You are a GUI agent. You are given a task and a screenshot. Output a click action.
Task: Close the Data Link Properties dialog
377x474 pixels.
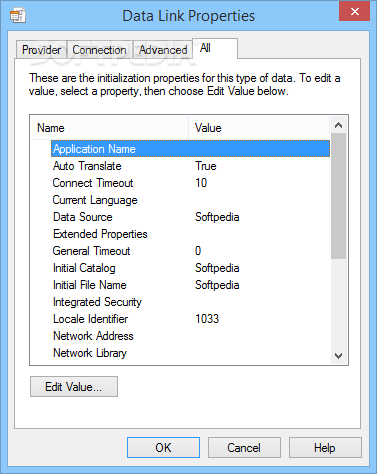coord(354,11)
